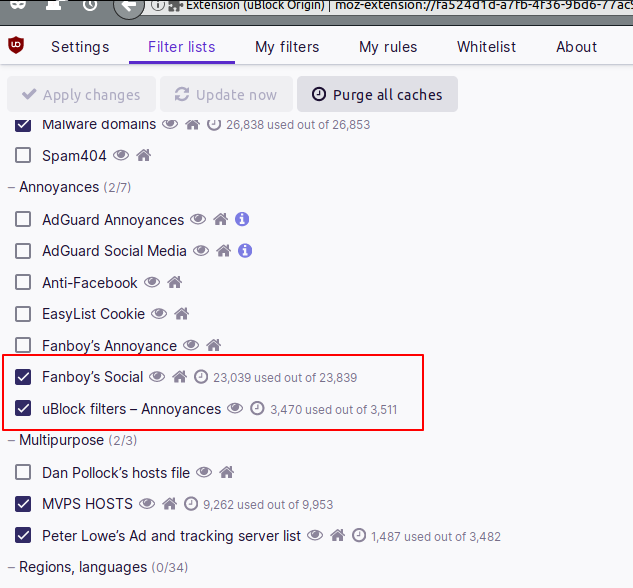Viewport: 633px width, 588px height.
Task: Open Fanboy's Social home page icon
Action: click(x=180, y=377)
